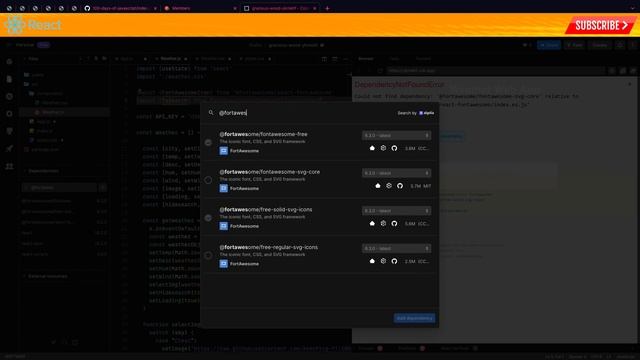Open version dropdown for free-solid-svg-icons
This screenshot has height=360, width=640.
(x=396, y=211)
